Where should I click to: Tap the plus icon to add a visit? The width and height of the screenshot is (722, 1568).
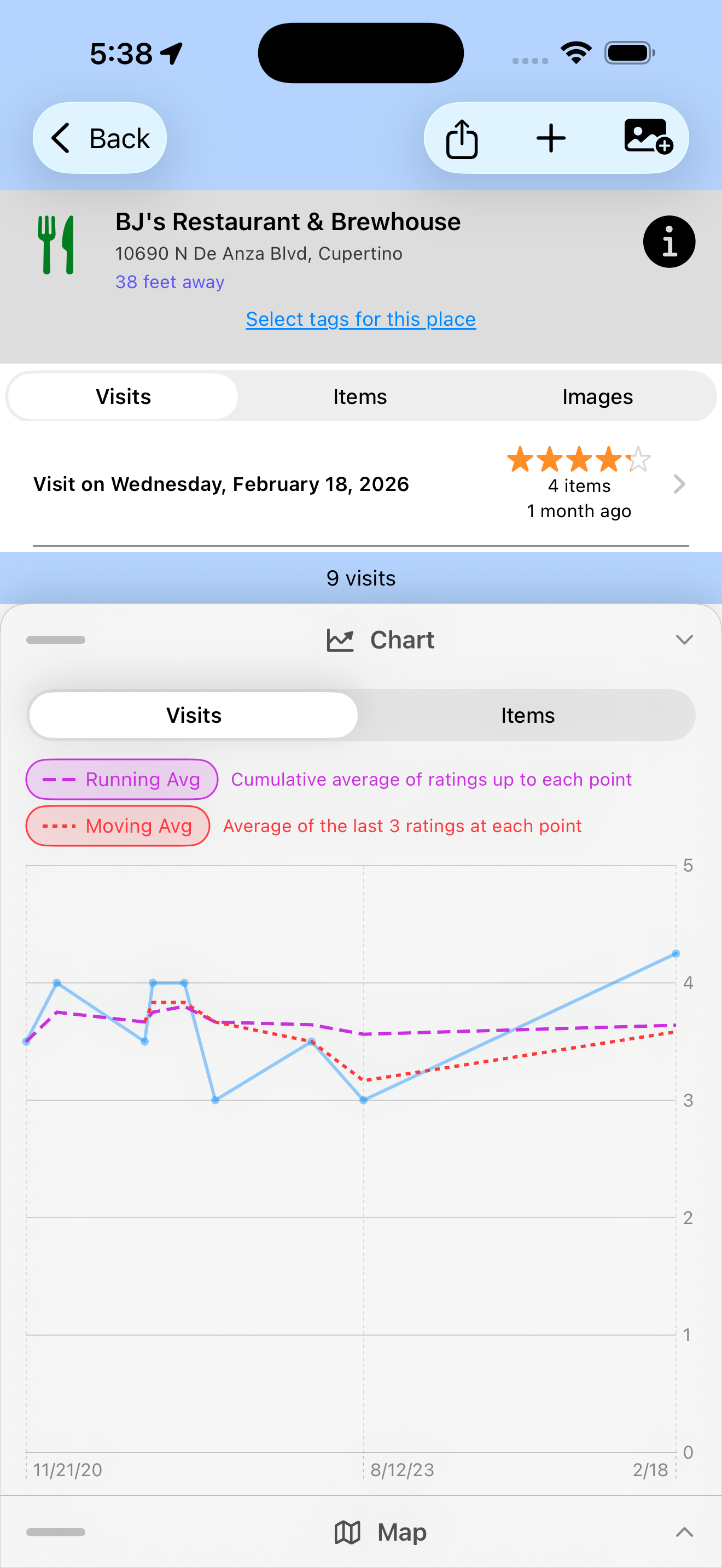(551, 138)
